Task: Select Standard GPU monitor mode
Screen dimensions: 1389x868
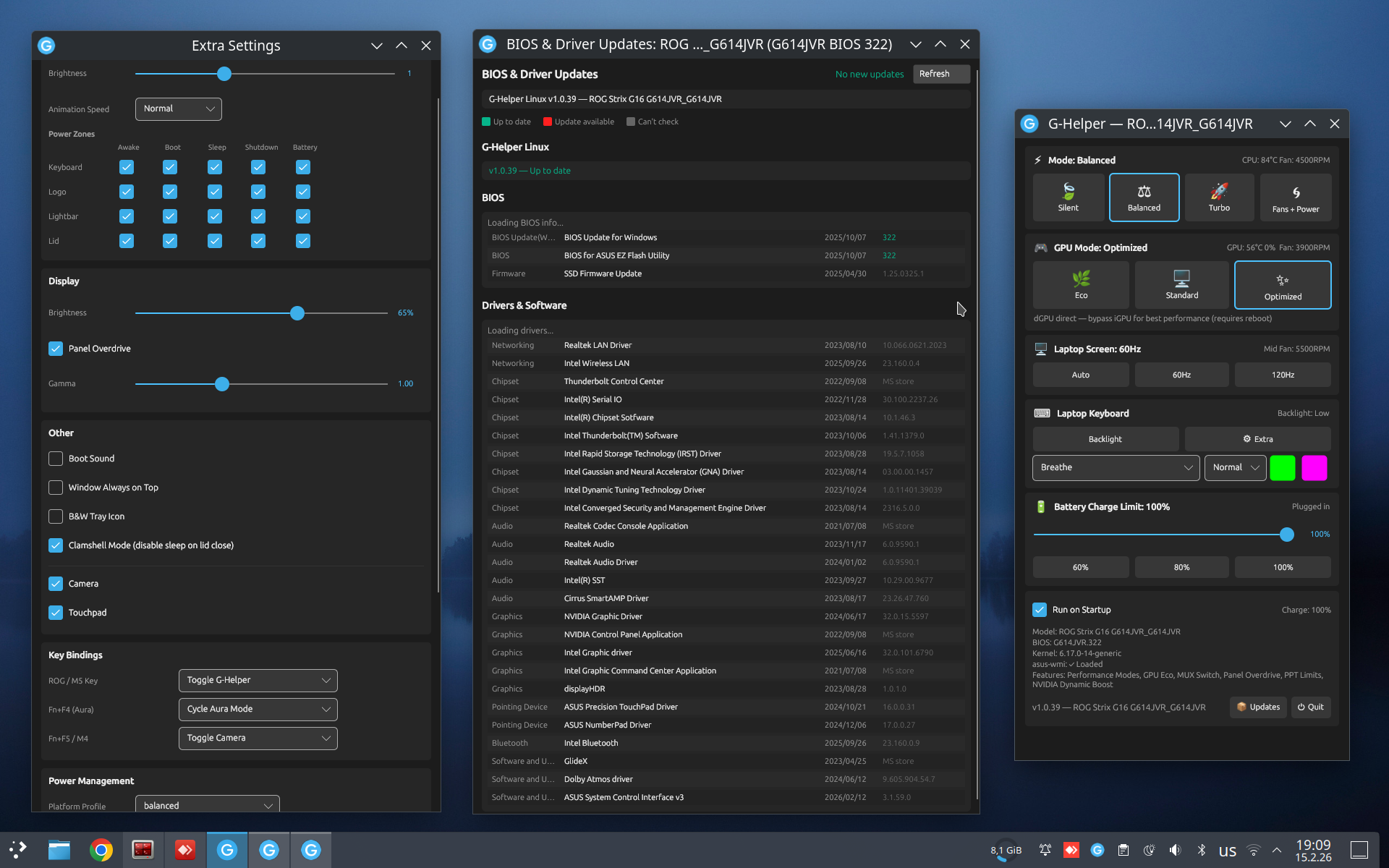Action: (x=1181, y=279)
